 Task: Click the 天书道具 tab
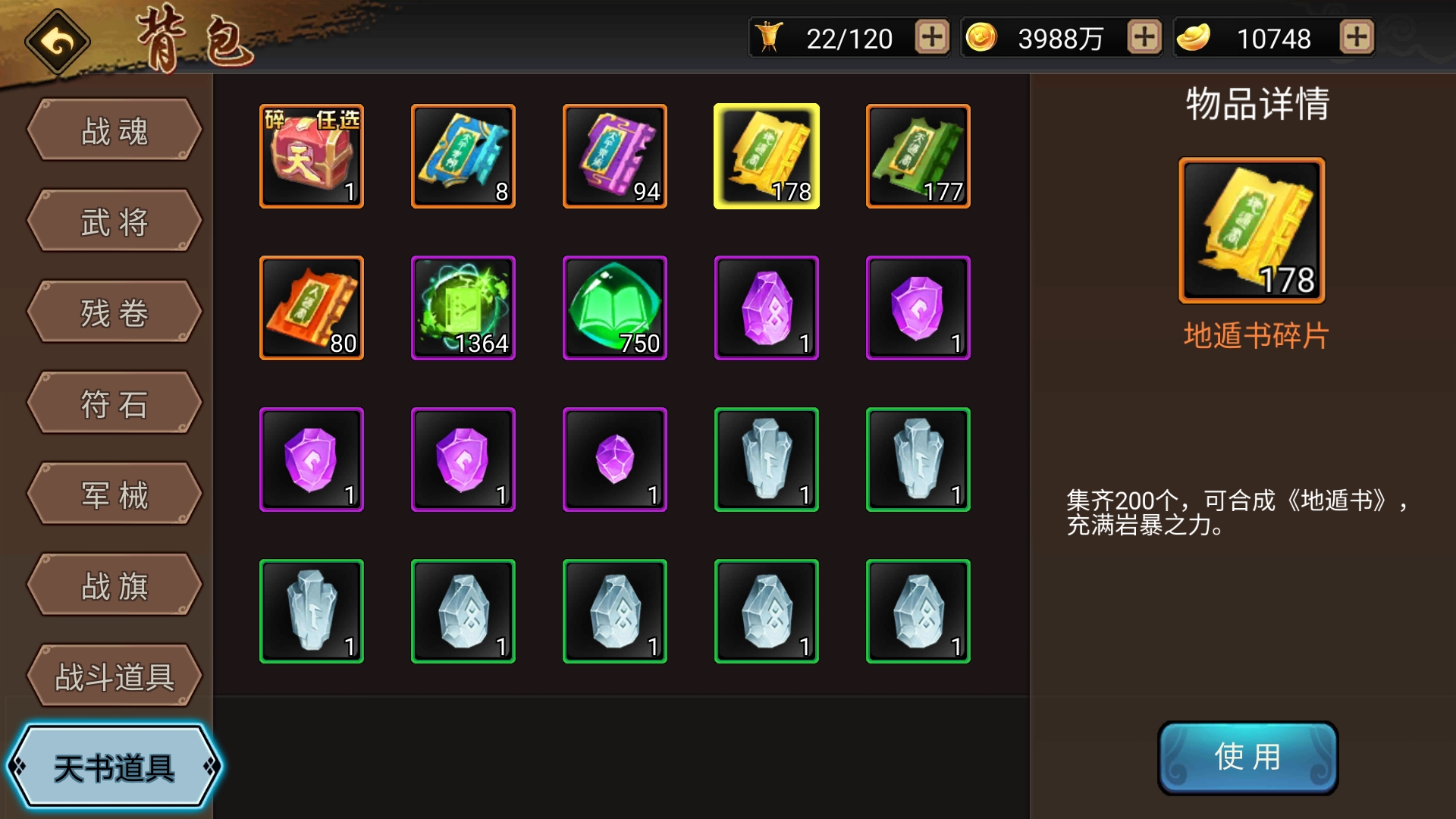click(115, 767)
